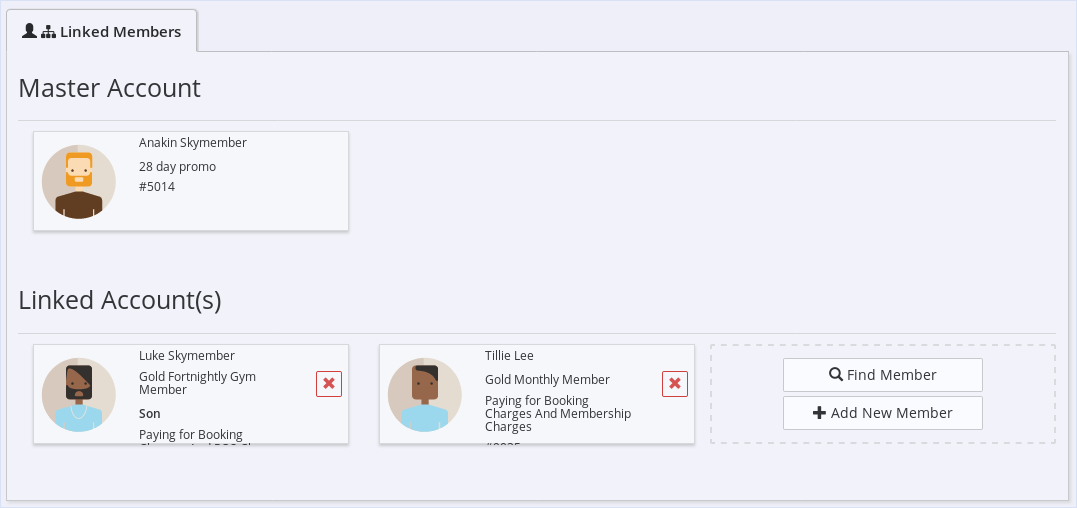The width and height of the screenshot is (1077, 508).
Task: Click the magnifier icon in Find Member
Action: point(836,375)
